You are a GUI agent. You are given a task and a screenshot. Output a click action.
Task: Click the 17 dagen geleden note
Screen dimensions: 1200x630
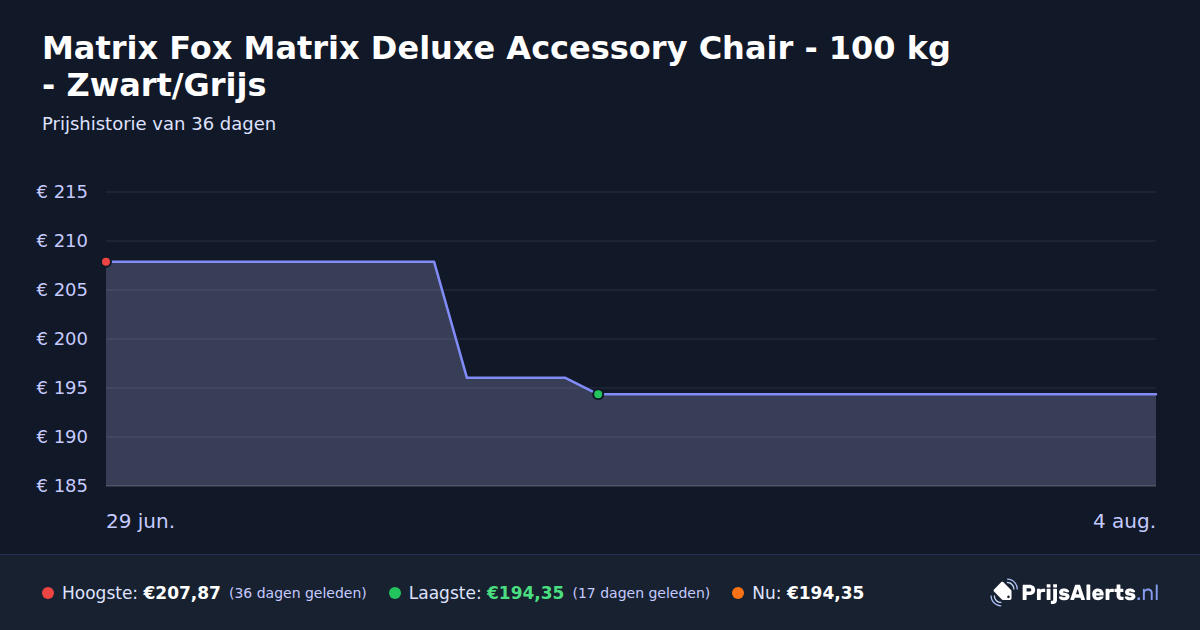[x=641, y=593]
